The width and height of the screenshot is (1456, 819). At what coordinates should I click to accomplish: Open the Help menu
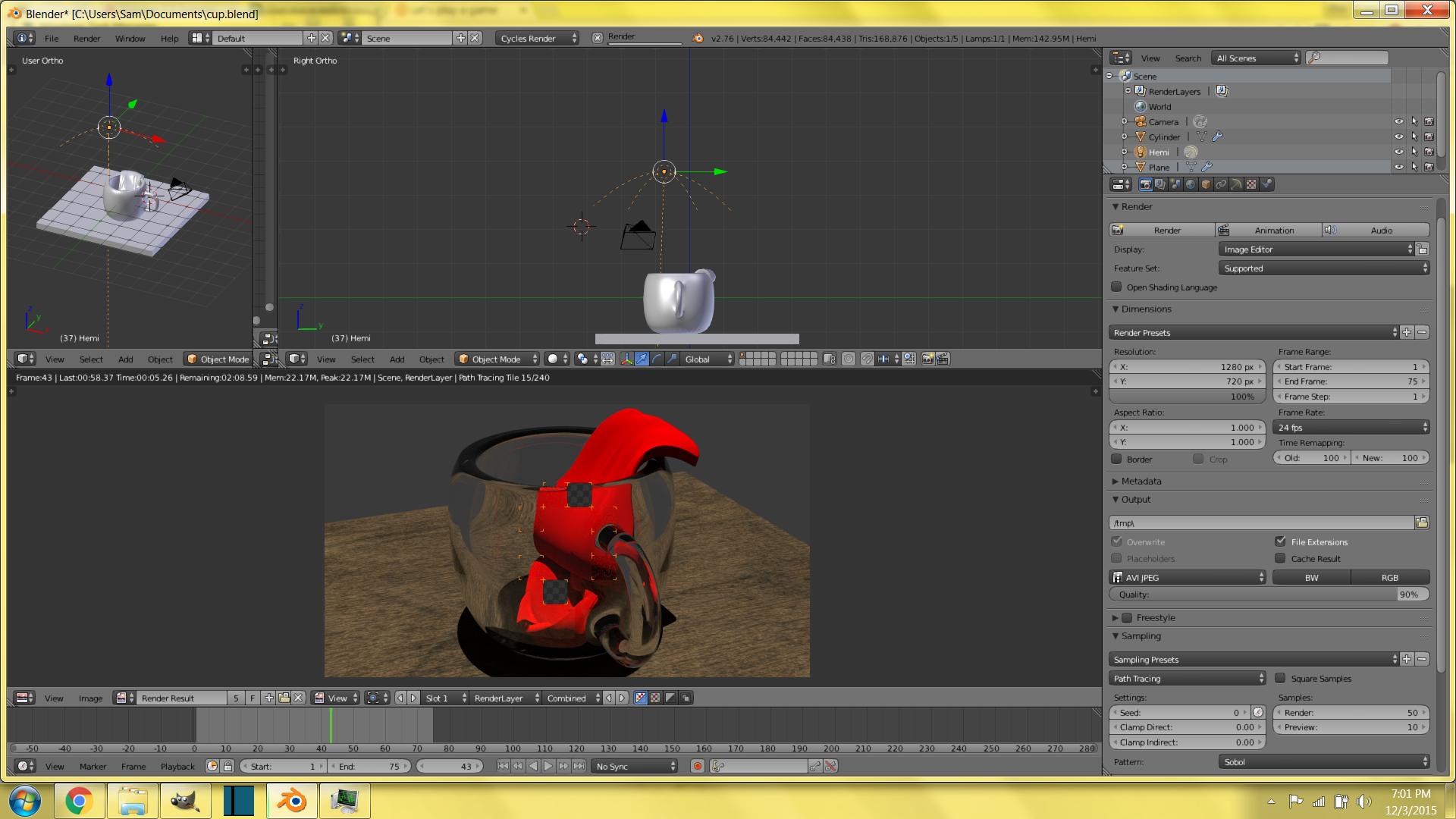169,38
